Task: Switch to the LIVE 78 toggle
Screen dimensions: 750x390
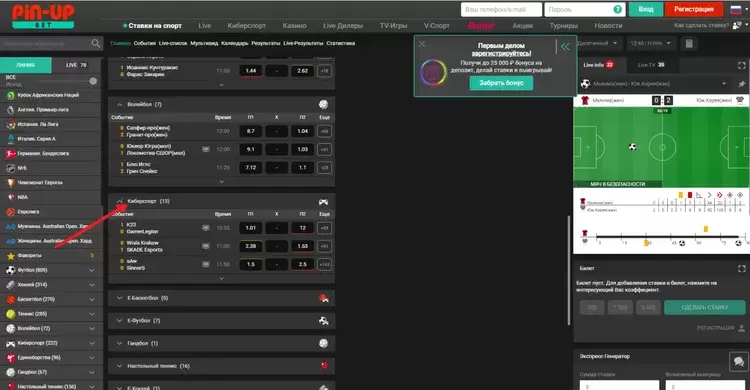Action: pos(76,65)
